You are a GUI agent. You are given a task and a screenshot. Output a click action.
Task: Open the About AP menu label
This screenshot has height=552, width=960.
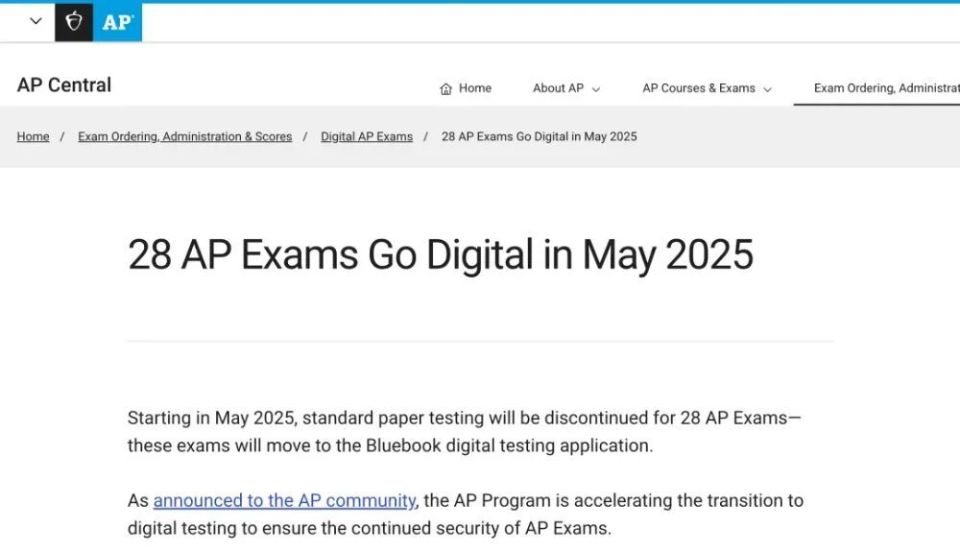click(x=558, y=88)
